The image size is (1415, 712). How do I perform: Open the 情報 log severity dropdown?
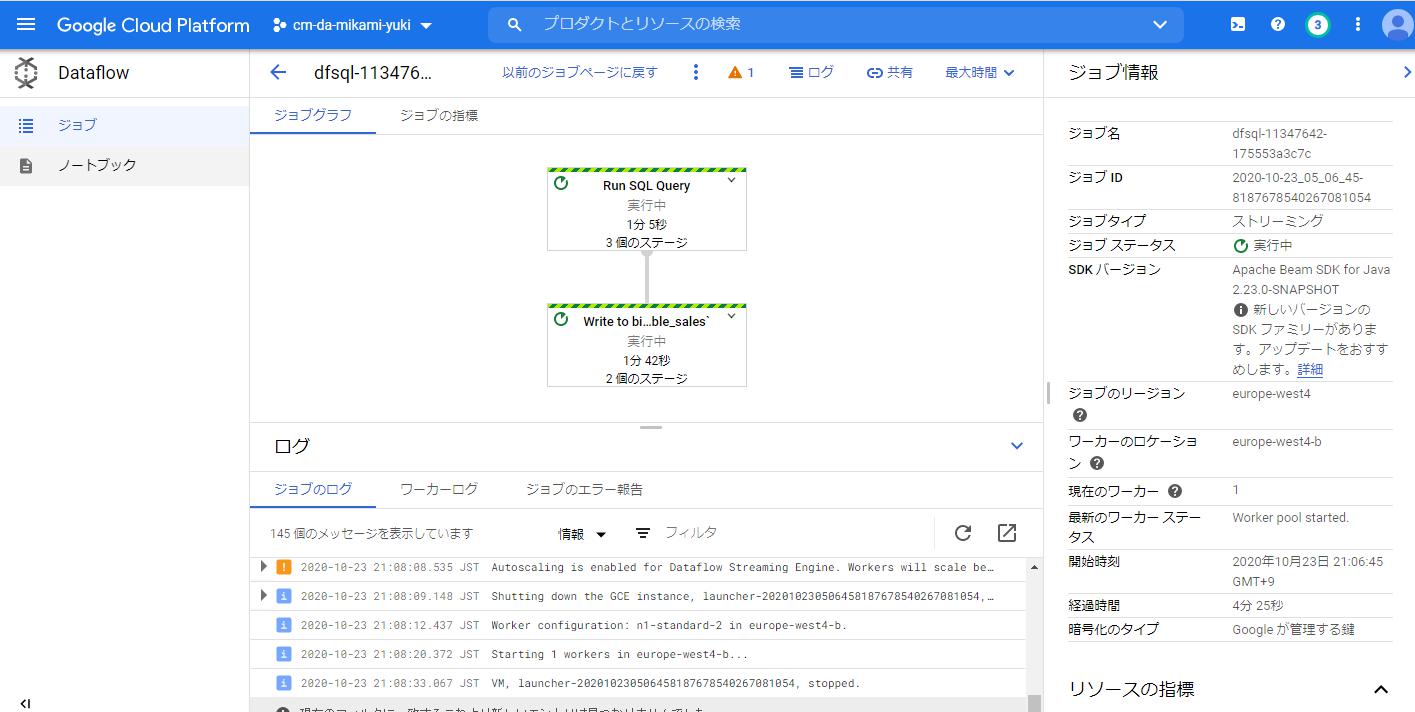(580, 533)
